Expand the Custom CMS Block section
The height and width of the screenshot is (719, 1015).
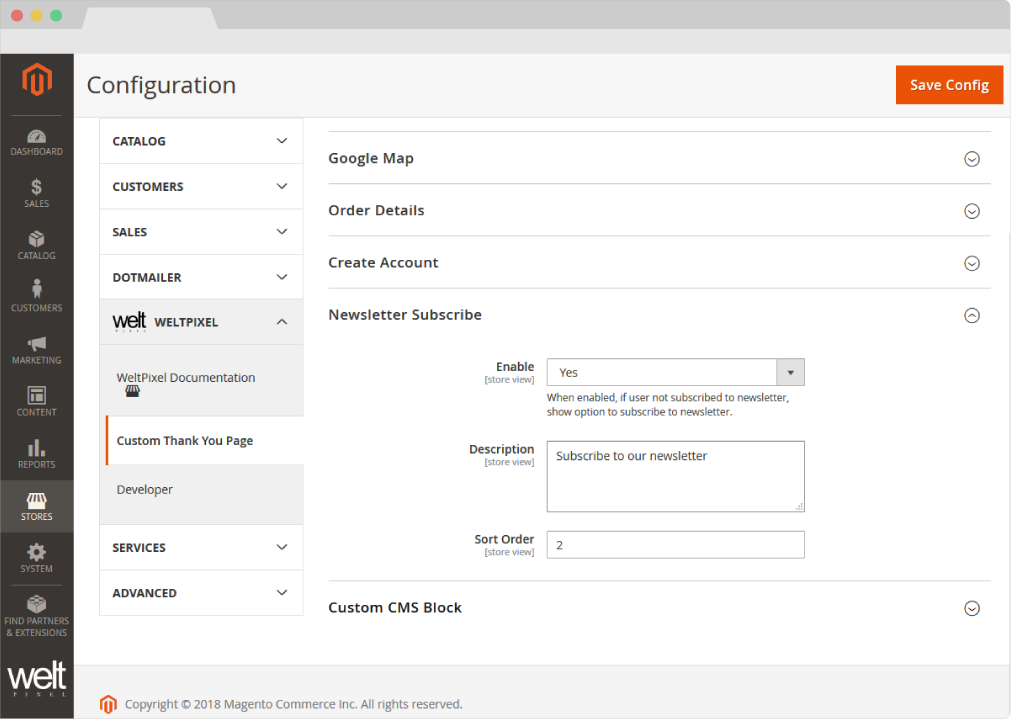click(972, 608)
